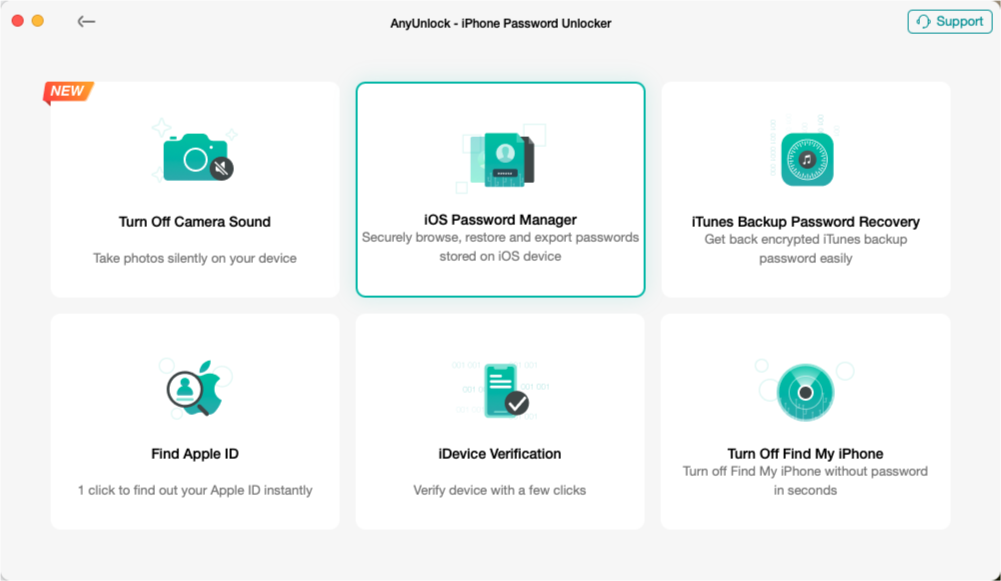Click 'Verify device with a few clicks'
1001x581 pixels.
tap(500, 490)
